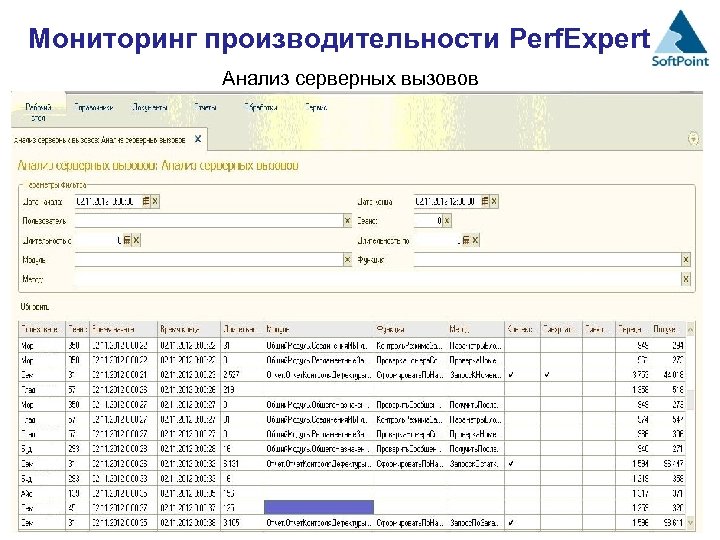
Task: Toggle the checkmark in the 3131 row
Action: pos(511,464)
